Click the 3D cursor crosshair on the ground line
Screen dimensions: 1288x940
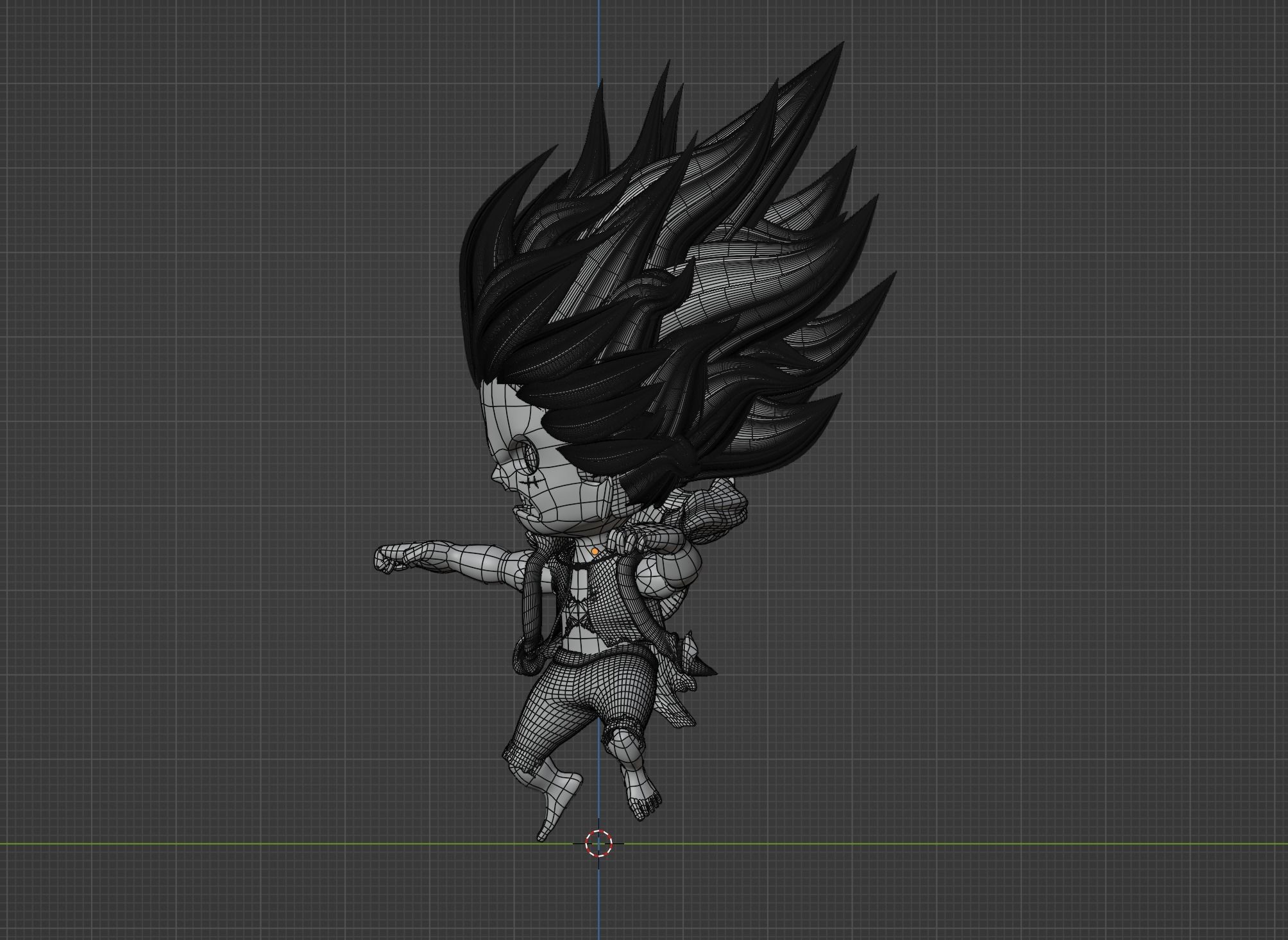coord(599,843)
